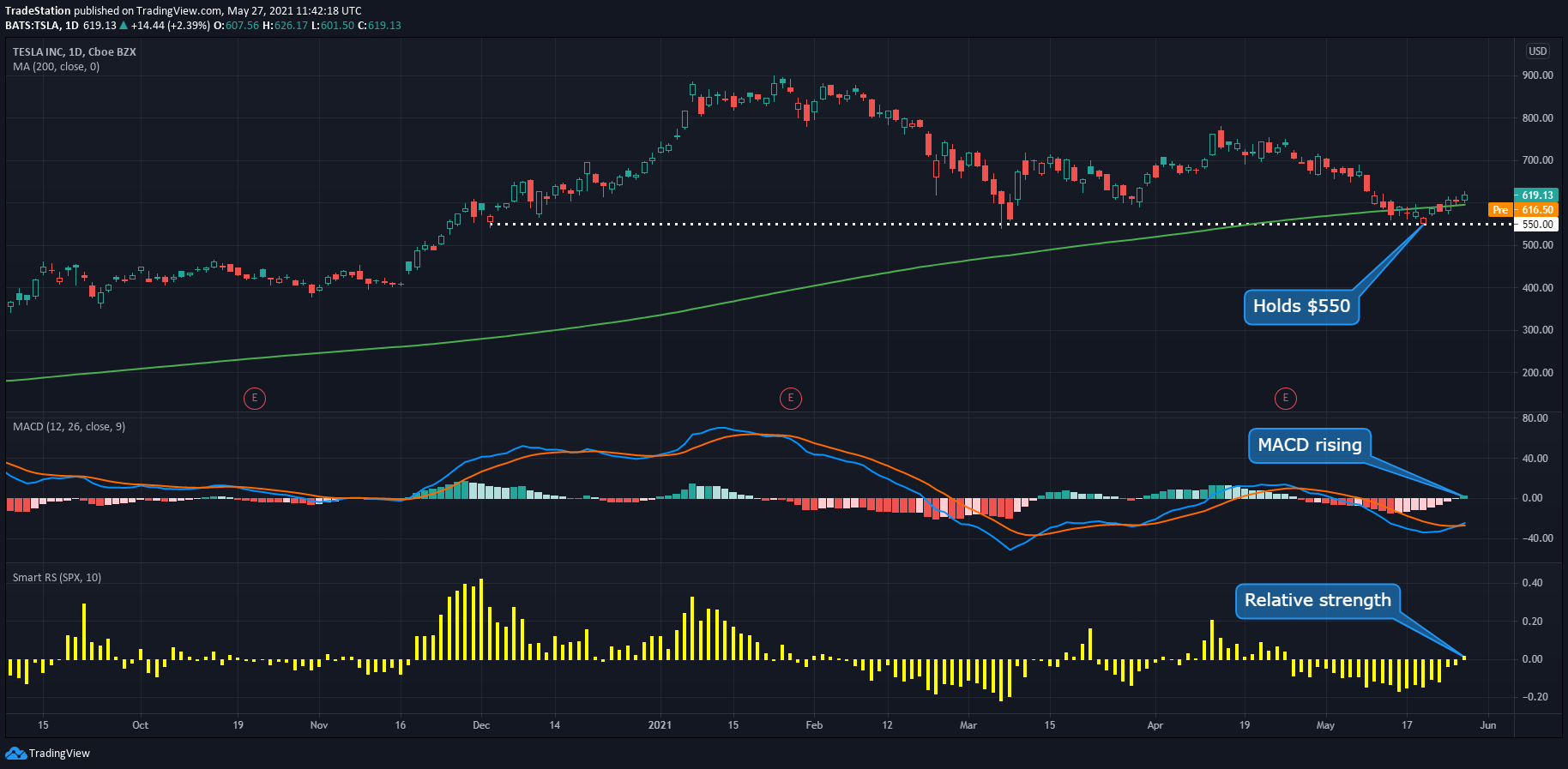Click the earnings marker E near February

point(791,398)
